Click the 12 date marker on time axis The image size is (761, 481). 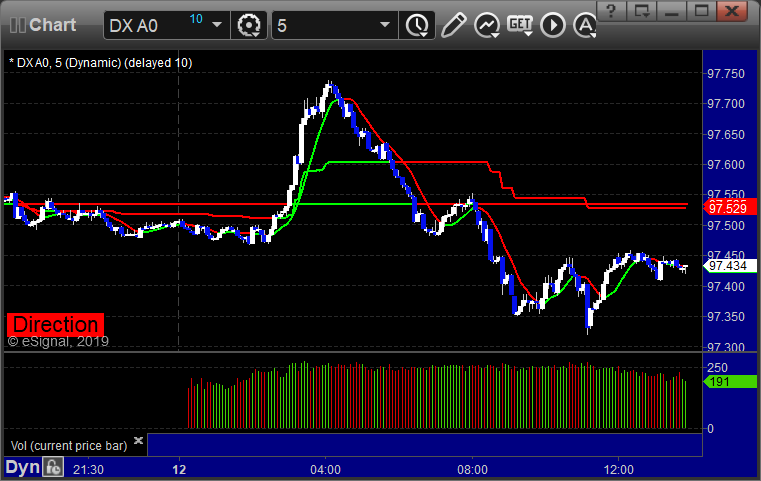[179, 469]
